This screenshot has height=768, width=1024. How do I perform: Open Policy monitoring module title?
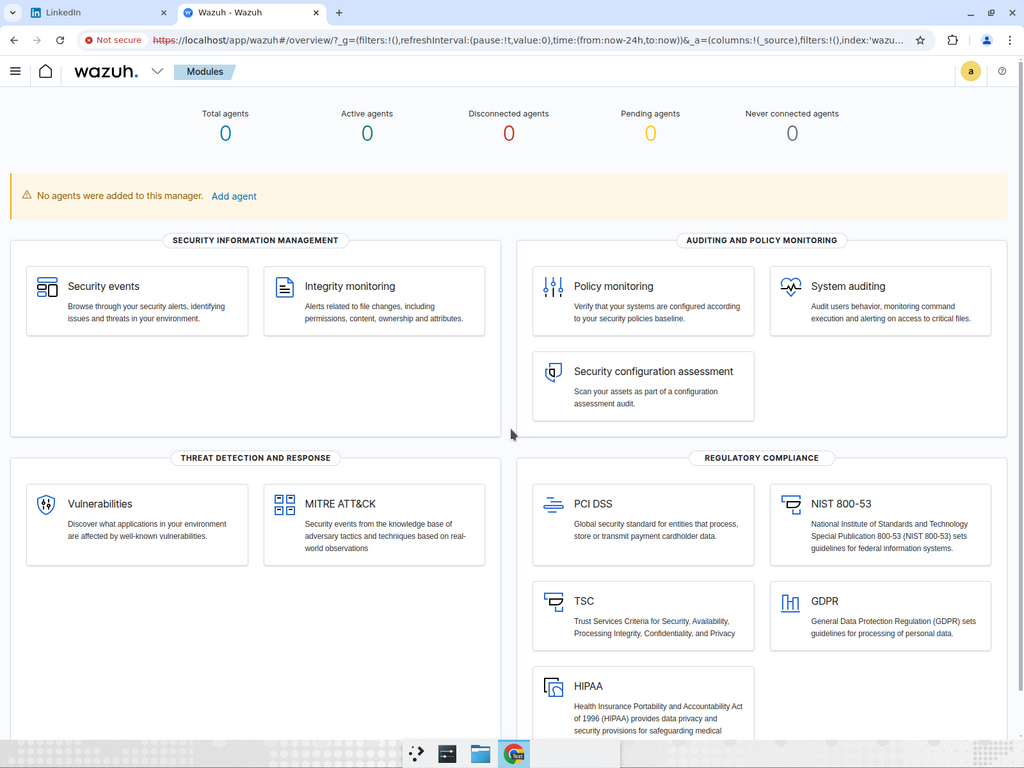click(613, 286)
